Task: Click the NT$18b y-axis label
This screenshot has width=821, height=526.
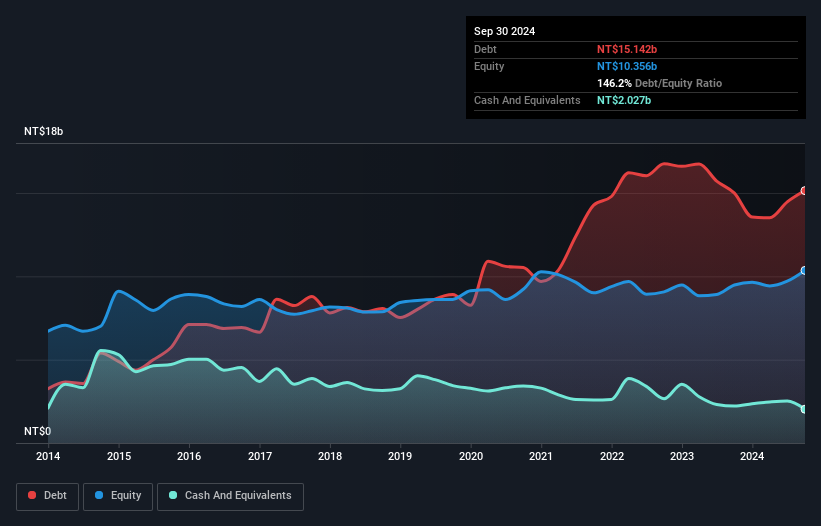Action: pyautogui.click(x=43, y=132)
